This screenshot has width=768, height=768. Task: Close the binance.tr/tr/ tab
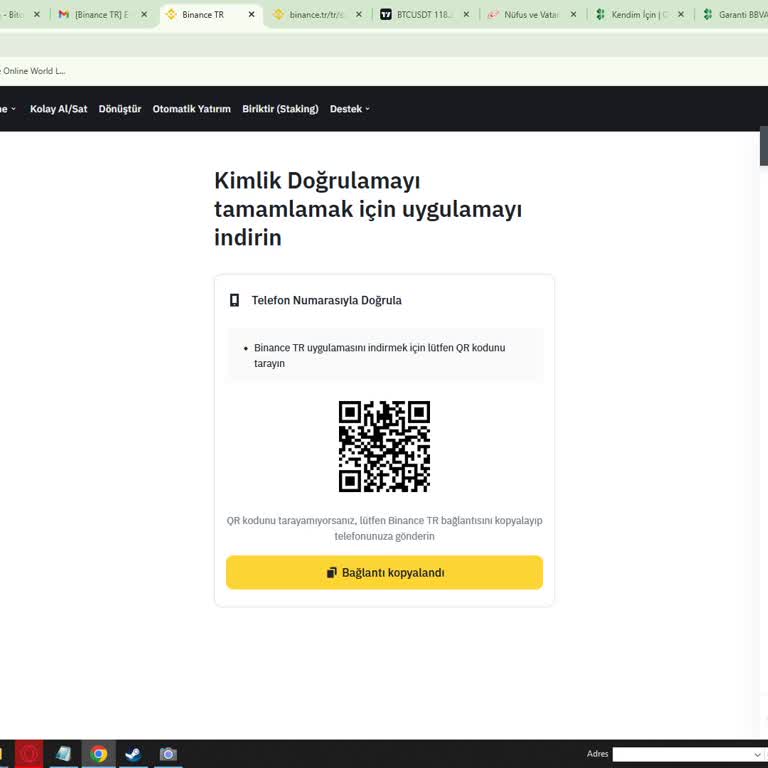[x=359, y=15]
